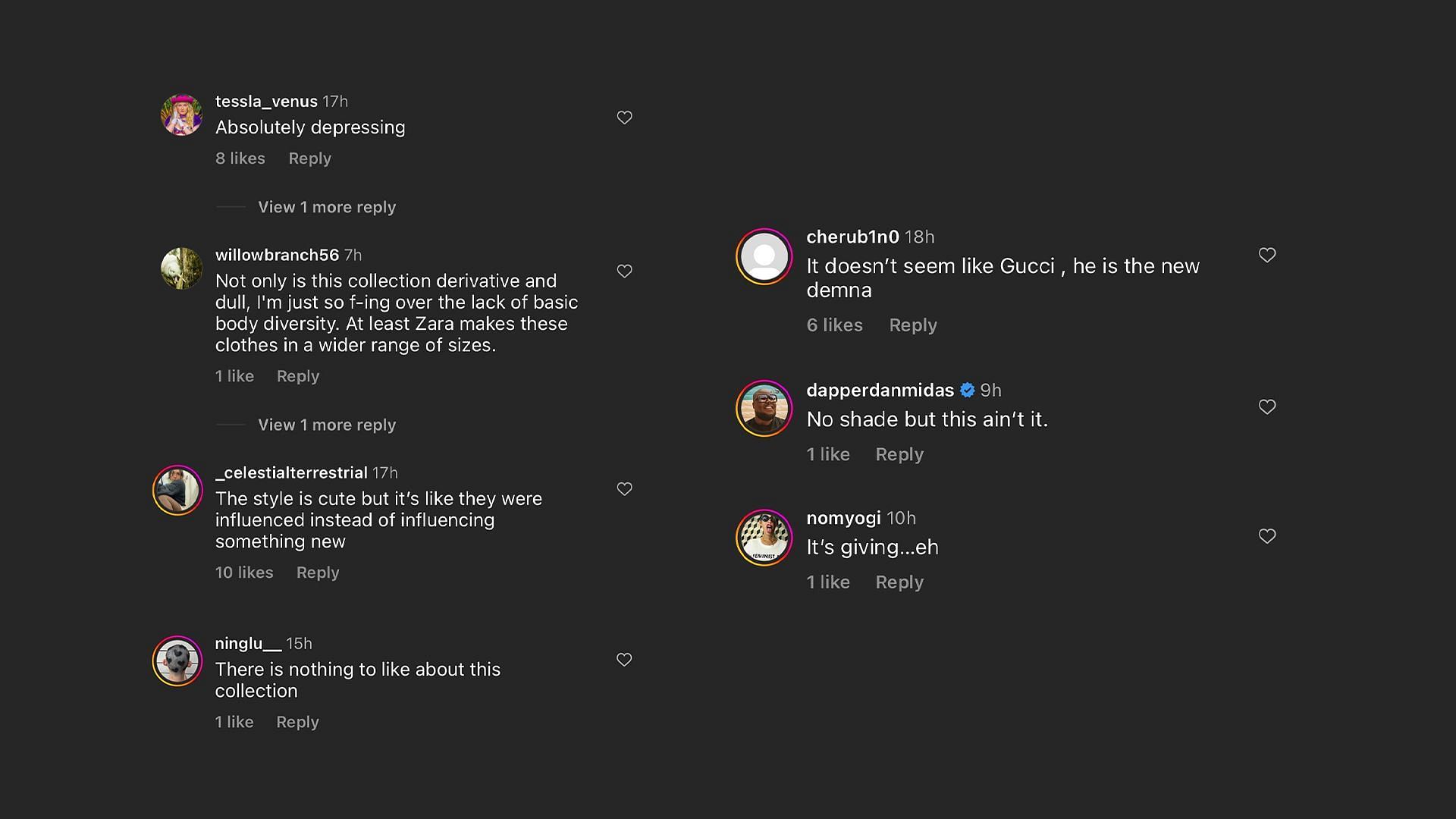Like tessla_venus's 'Absolutely depressing' comment

tap(624, 118)
